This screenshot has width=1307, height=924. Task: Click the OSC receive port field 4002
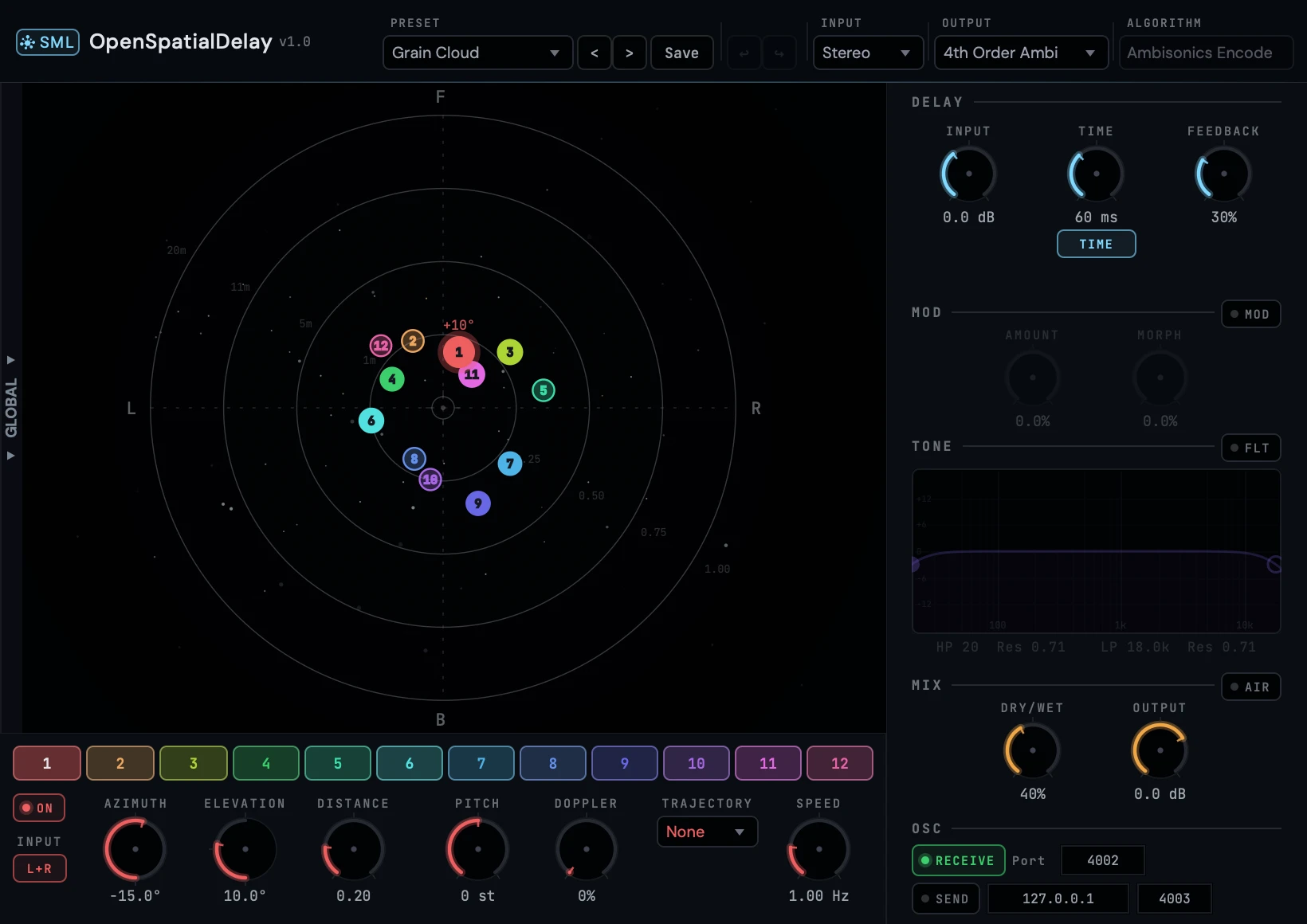click(x=1103, y=860)
